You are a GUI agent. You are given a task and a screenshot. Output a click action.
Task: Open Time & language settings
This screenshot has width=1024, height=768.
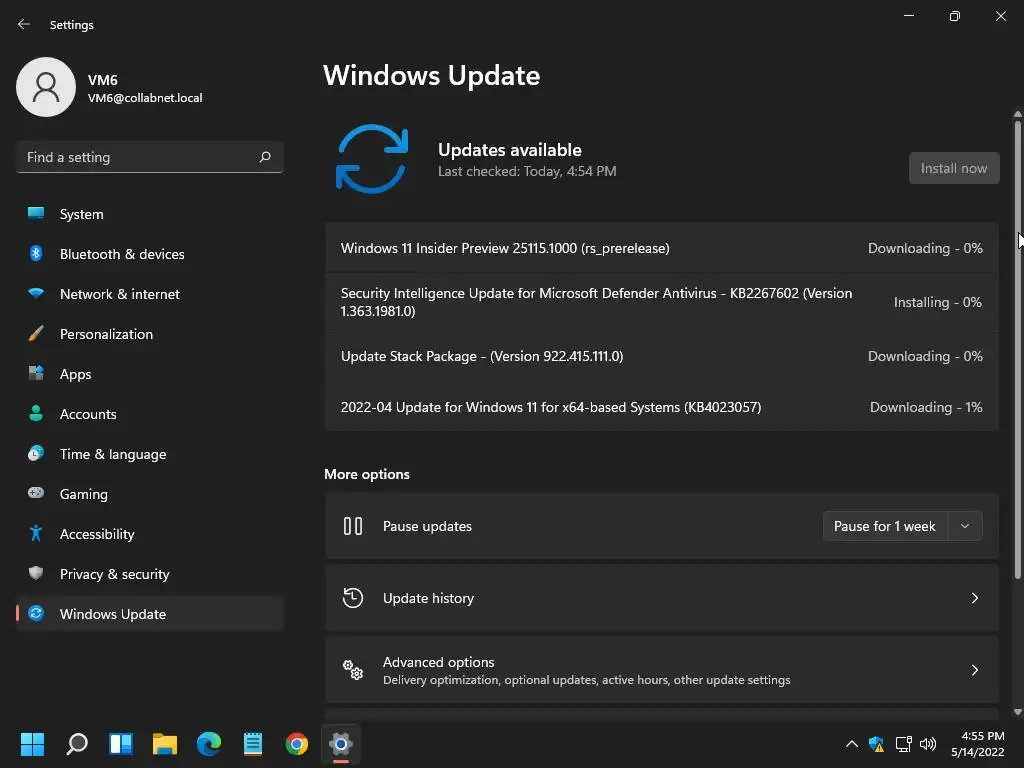(x=150, y=453)
